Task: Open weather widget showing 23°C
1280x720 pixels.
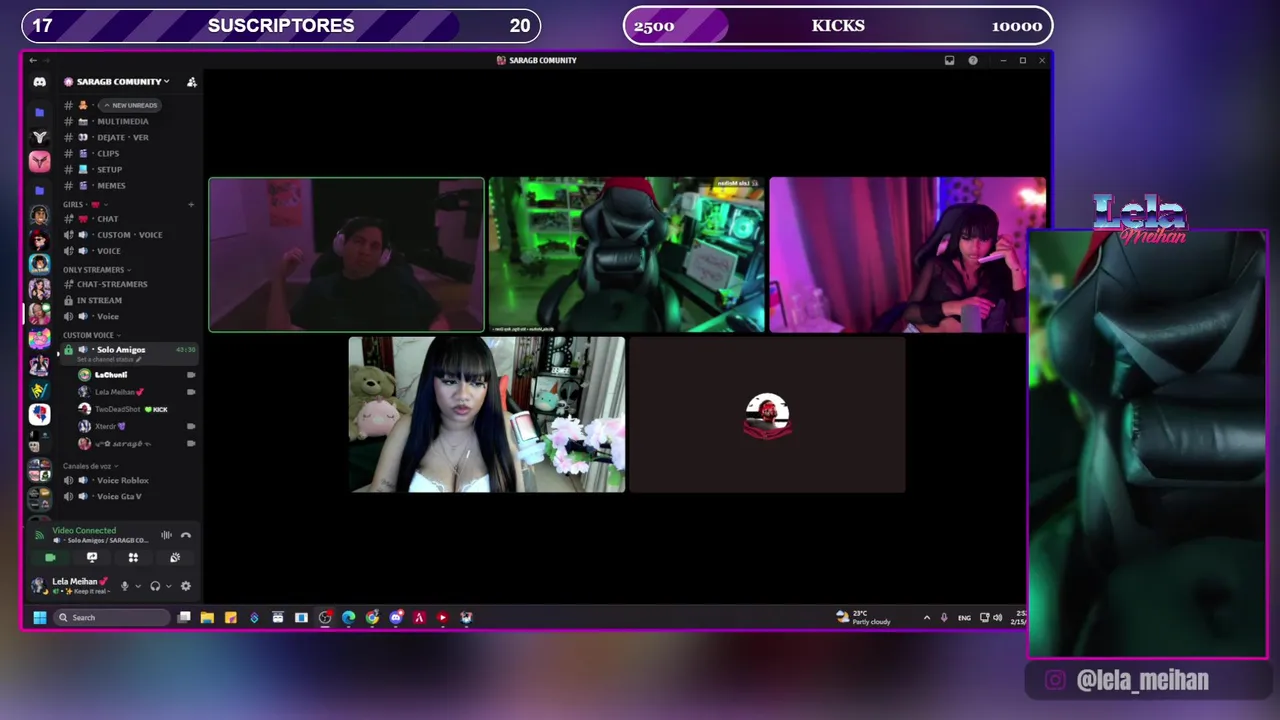Action: click(x=863, y=617)
